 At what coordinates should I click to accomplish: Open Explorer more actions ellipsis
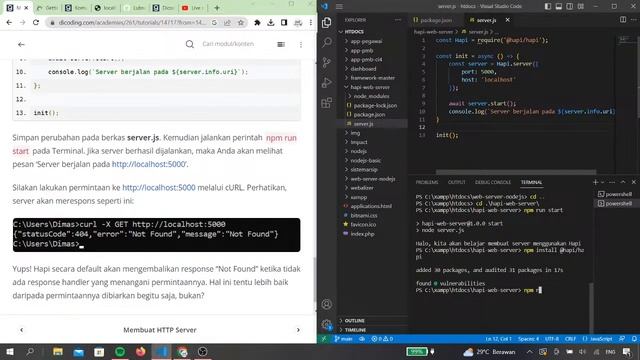click(x=398, y=20)
